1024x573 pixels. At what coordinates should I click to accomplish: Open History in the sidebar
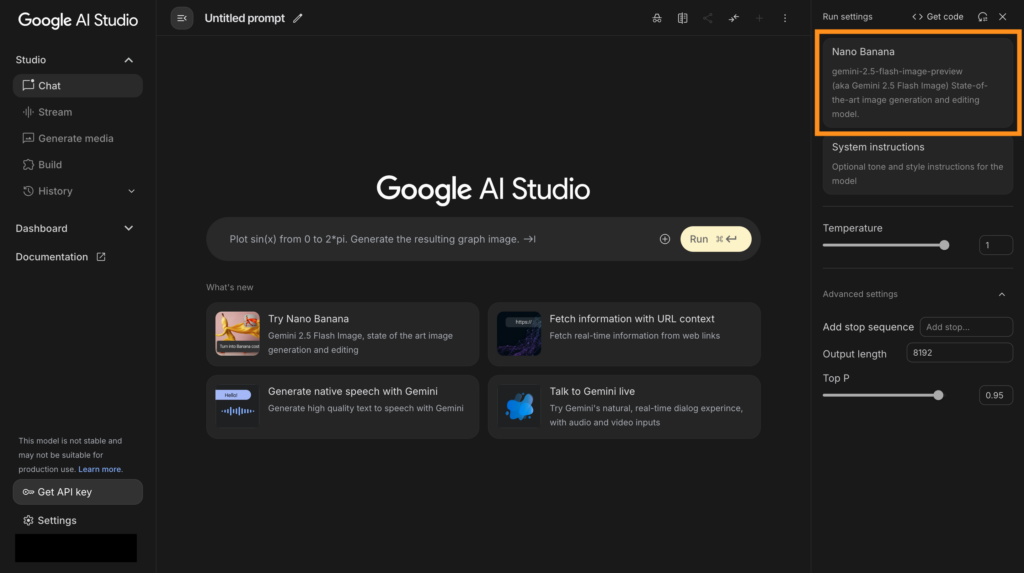point(78,191)
